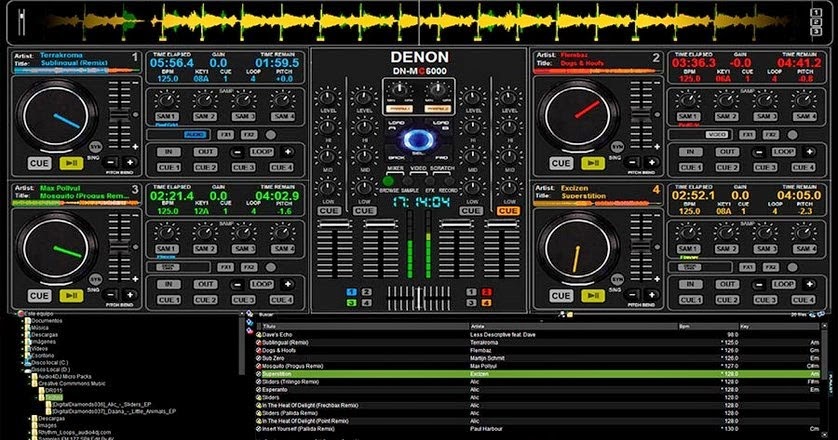Screen dimensions: 838x440
Task: Double loop length with deck 1 plus button
Action: tap(288, 152)
